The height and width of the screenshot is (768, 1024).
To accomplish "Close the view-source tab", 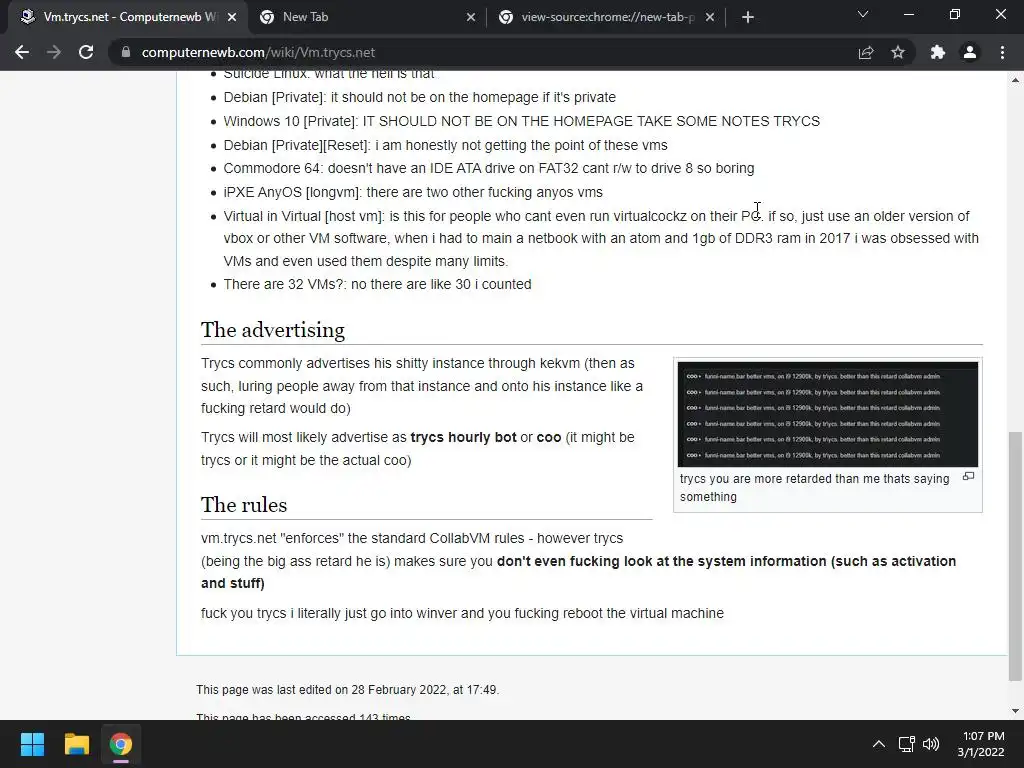I will [710, 18].
